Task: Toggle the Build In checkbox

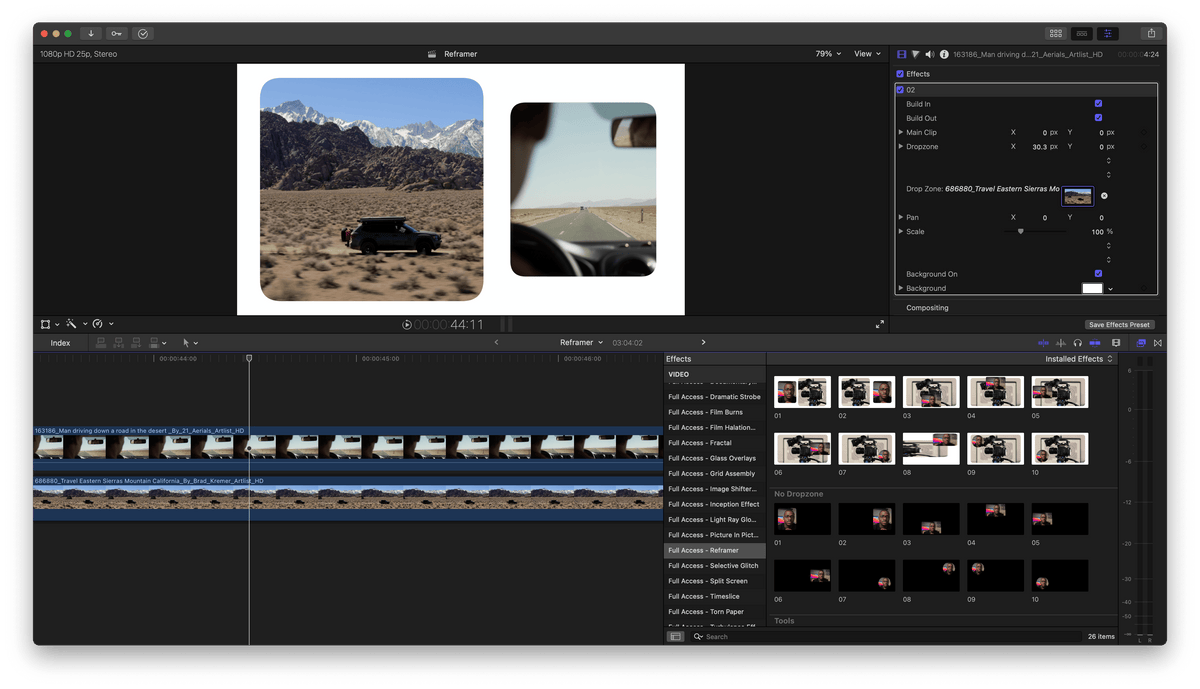Action: point(1098,104)
